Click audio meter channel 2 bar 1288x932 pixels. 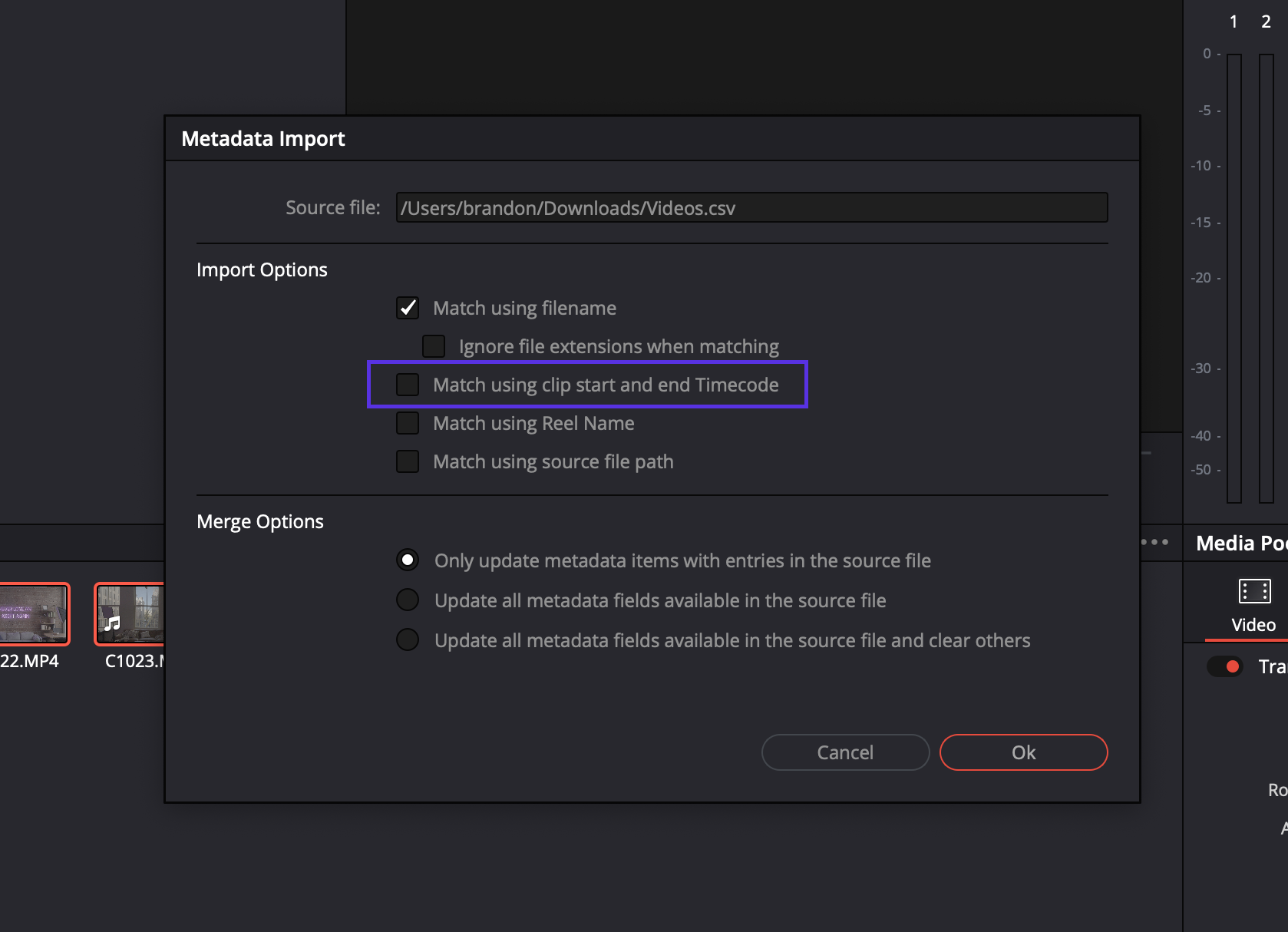[1266, 276]
